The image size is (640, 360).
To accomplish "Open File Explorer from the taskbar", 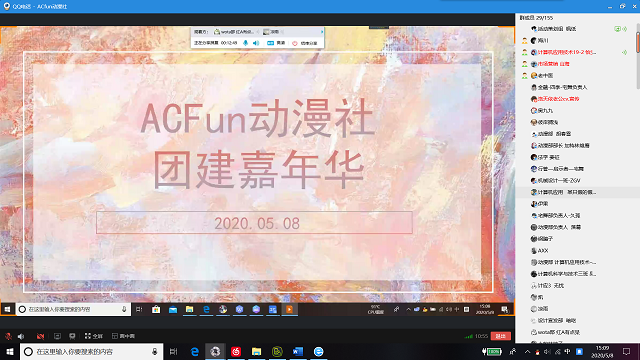I will [x=256, y=351].
